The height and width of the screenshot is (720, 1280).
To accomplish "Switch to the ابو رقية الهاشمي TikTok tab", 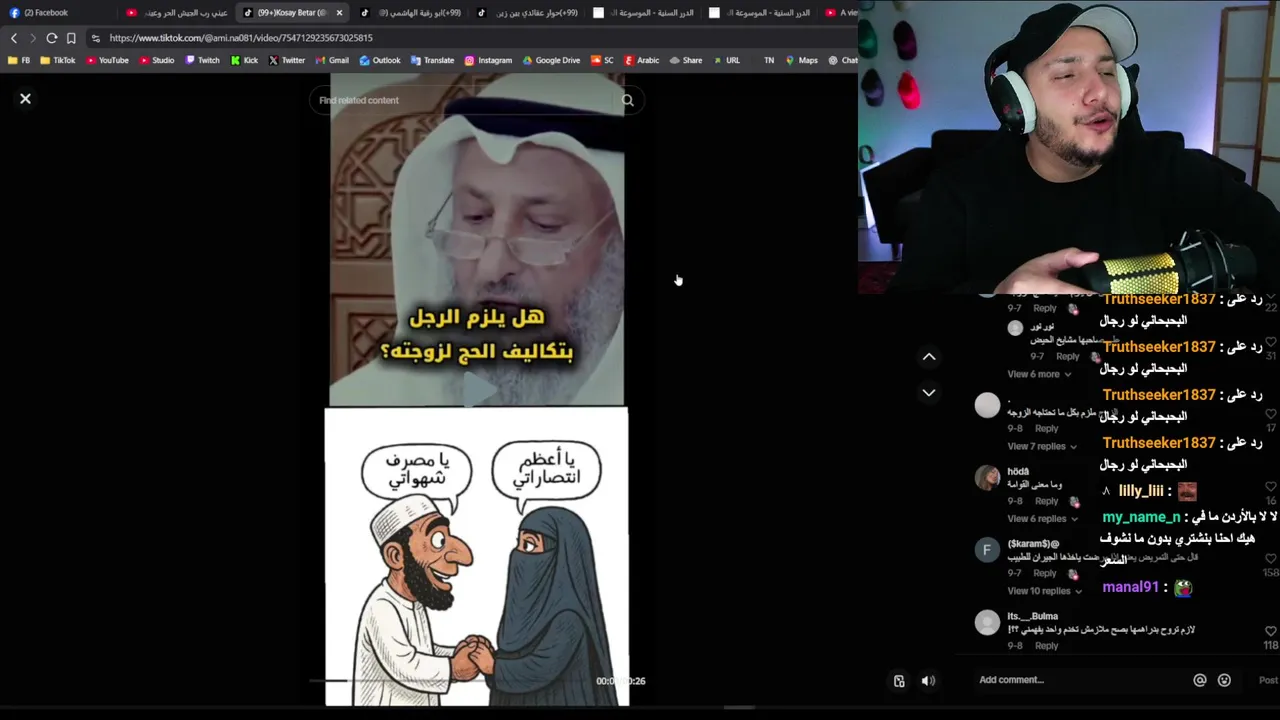I will (x=411, y=13).
